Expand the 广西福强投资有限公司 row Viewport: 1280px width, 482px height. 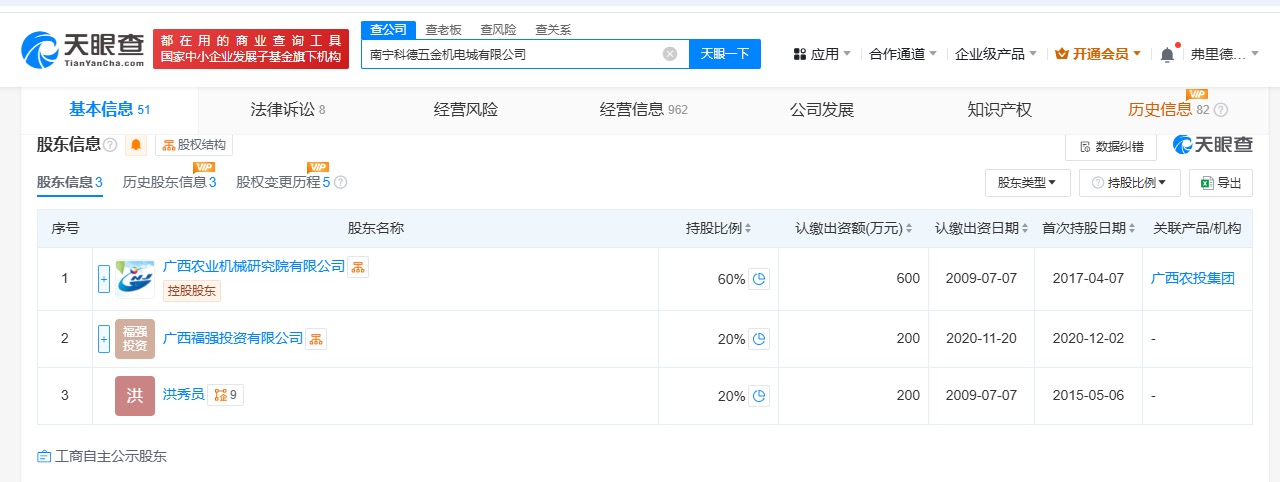pyautogui.click(x=104, y=339)
